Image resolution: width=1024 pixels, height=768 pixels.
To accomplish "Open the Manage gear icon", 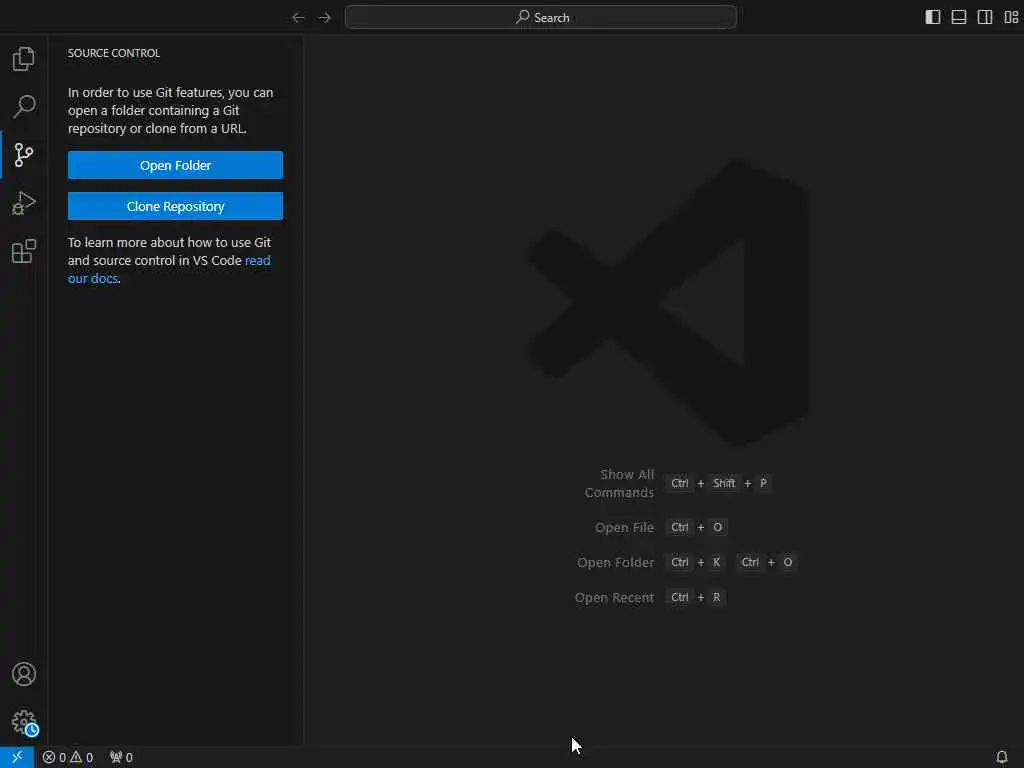I will point(24,722).
